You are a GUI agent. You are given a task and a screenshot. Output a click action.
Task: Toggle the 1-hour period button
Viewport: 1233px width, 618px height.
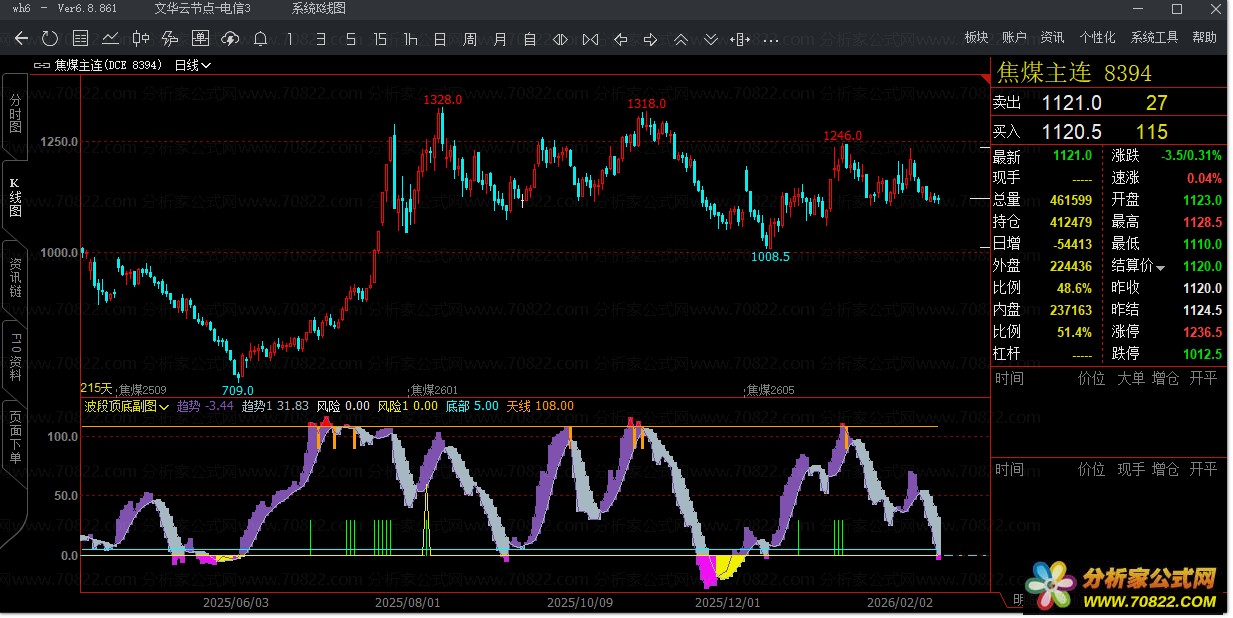coord(410,39)
